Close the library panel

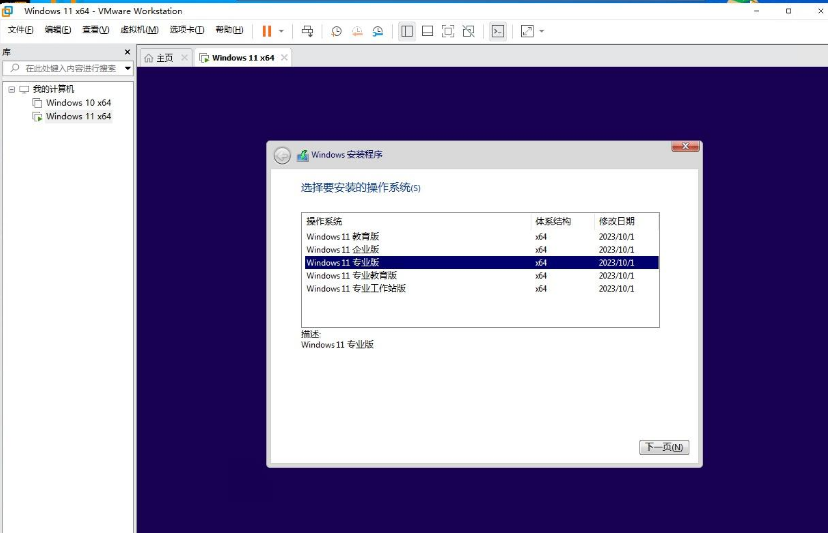coord(127,52)
